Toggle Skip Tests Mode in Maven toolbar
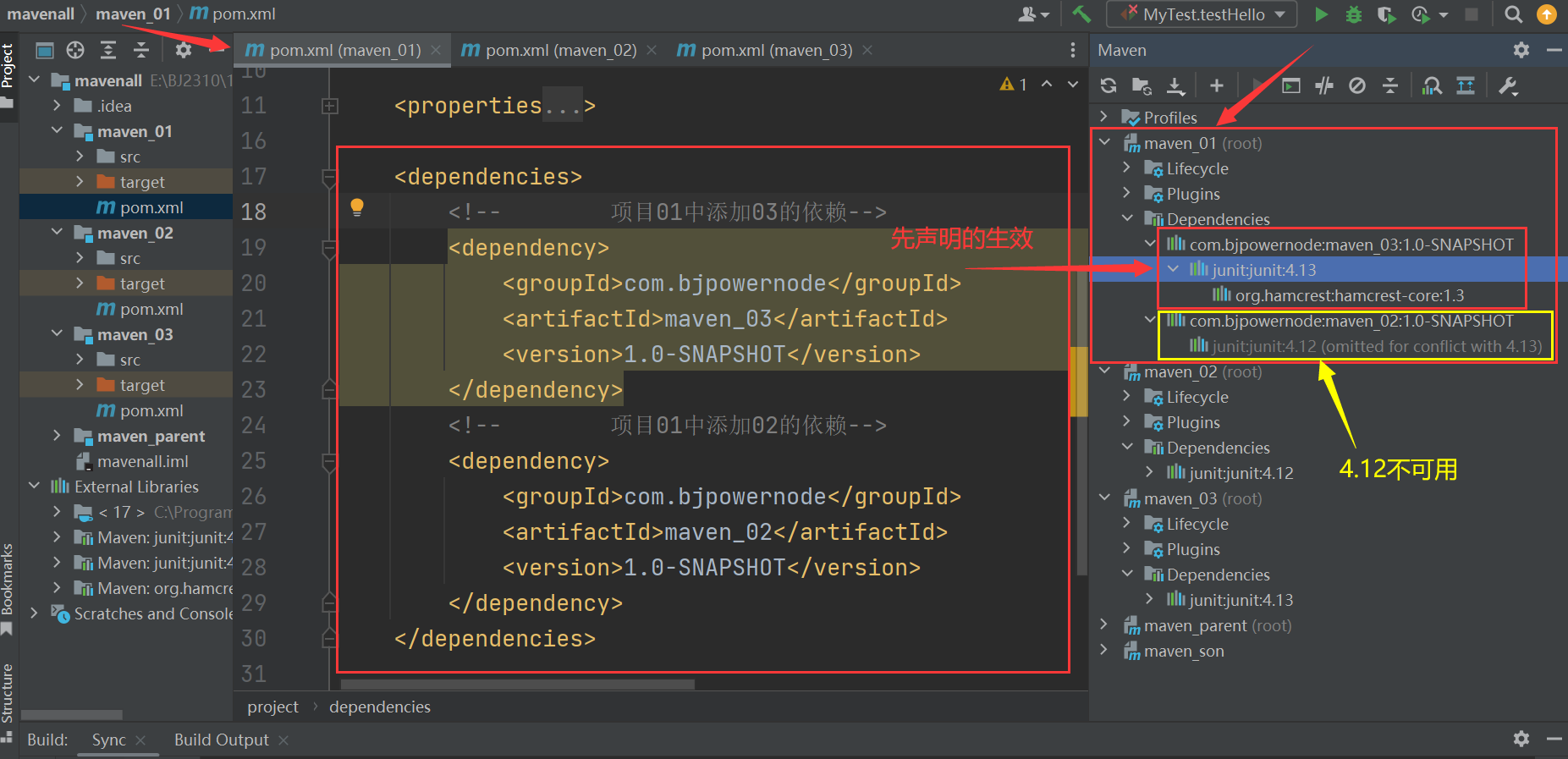 point(1357,85)
